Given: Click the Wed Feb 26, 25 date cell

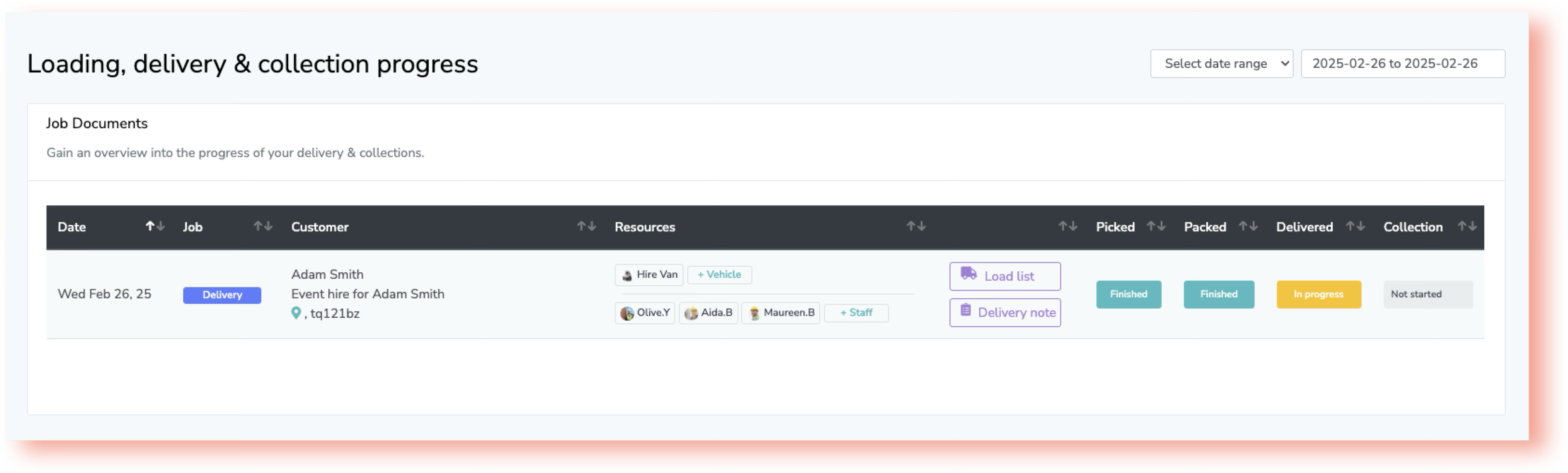Looking at the screenshot, I should point(105,294).
